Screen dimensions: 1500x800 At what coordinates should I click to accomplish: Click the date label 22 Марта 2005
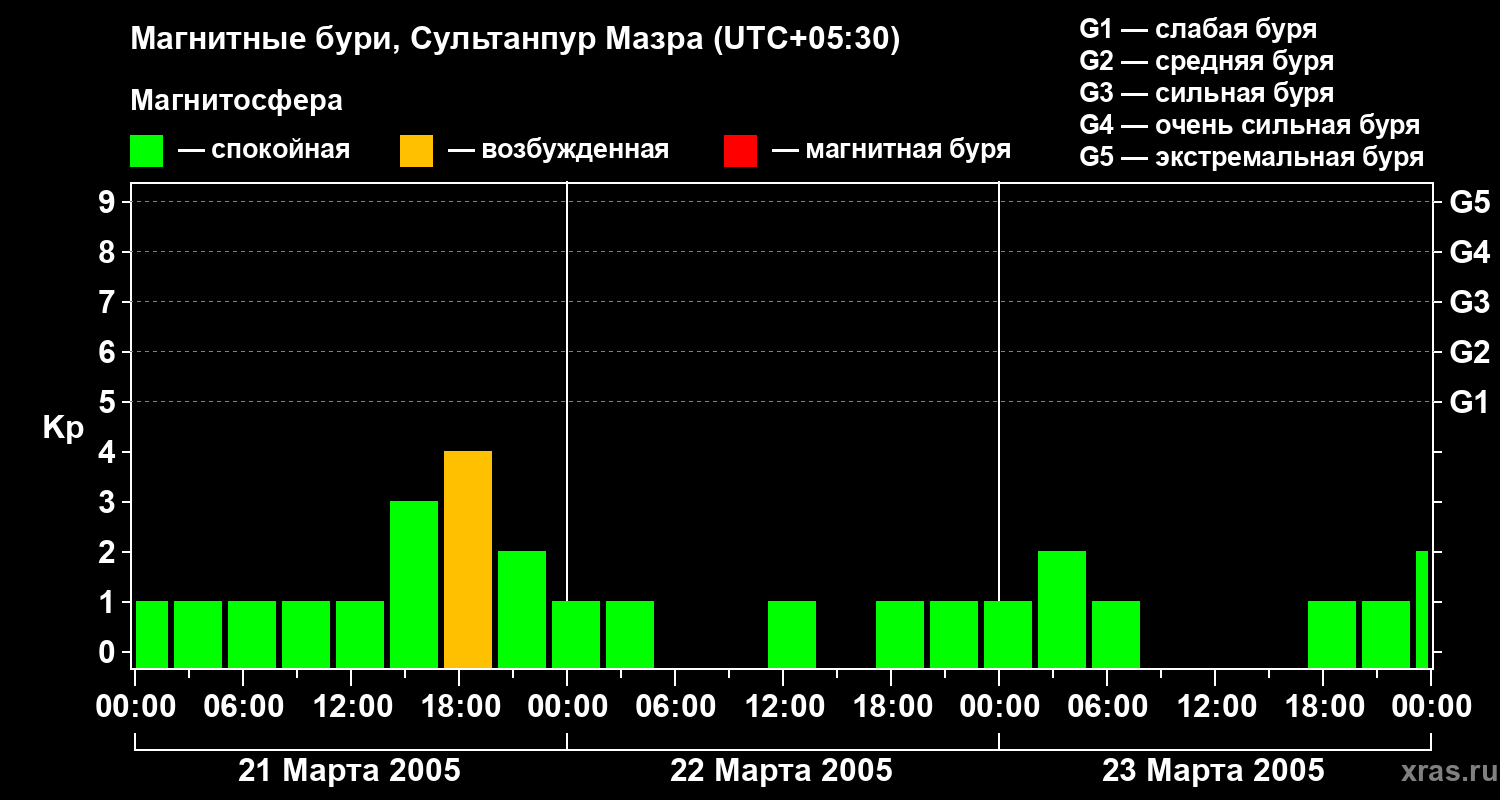781,771
